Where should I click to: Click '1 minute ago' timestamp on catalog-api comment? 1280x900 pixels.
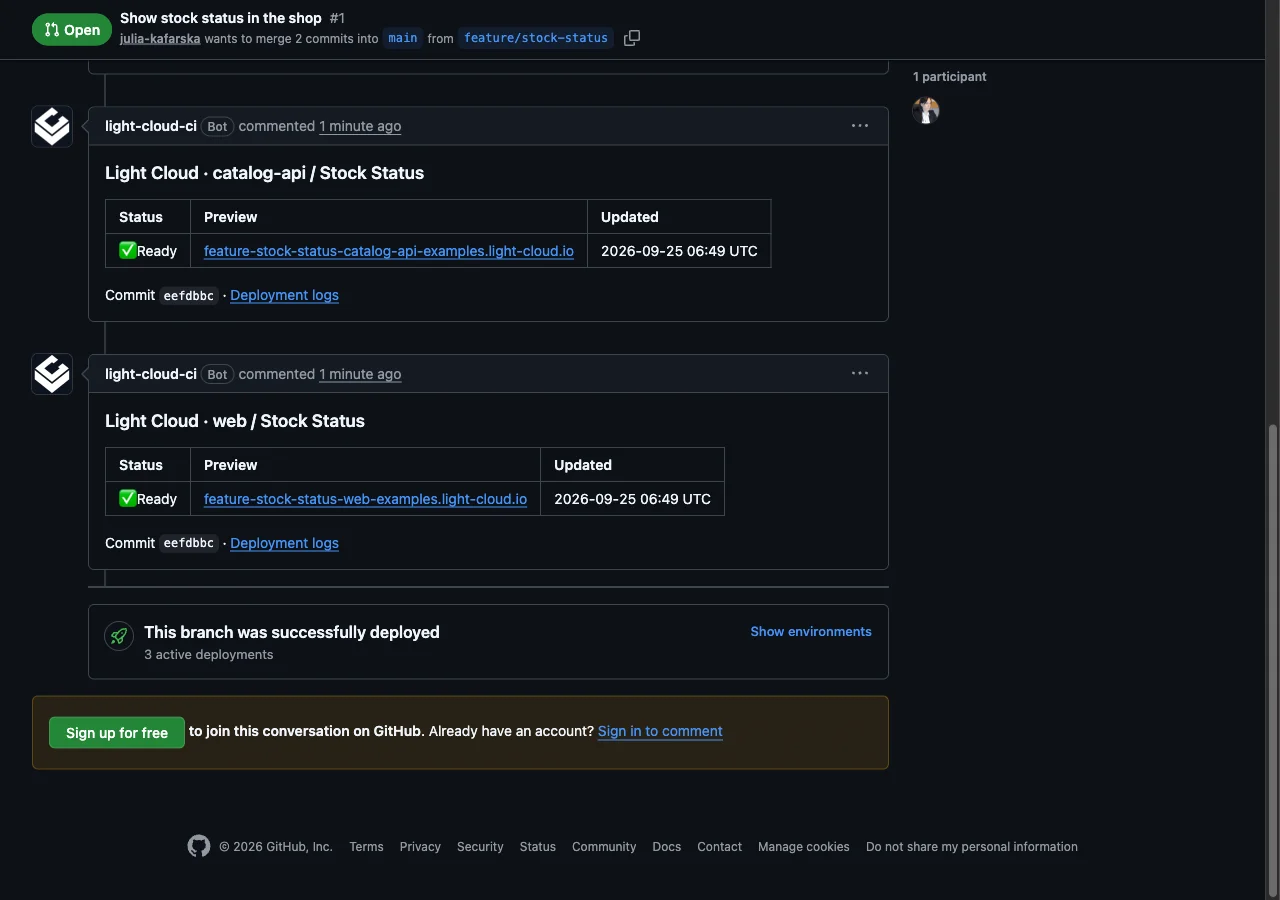tap(360, 126)
